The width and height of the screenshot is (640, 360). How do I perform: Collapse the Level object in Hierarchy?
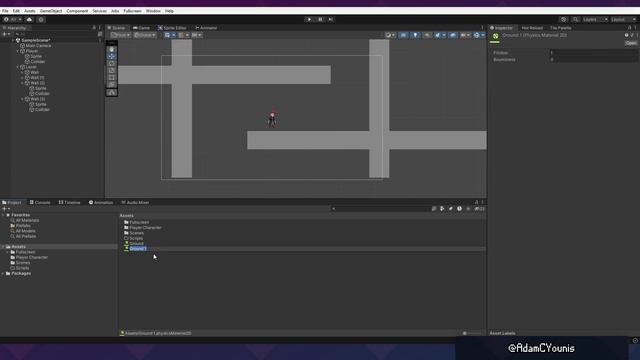[18, 67]
